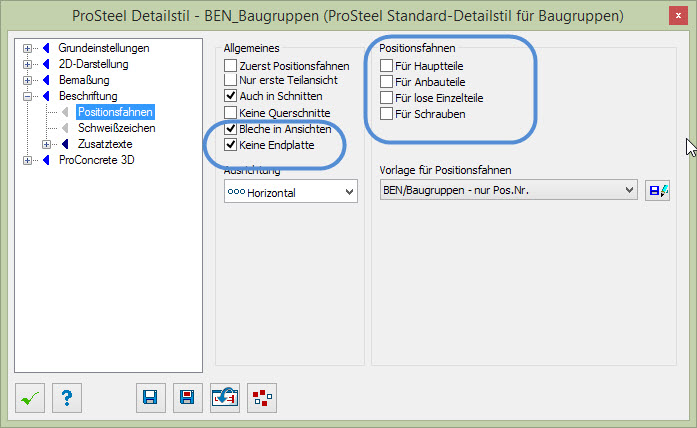The image size is (697, 428).
Task: Click the blue arrow icon beside Grundeinstellungen
Action: pos(46,48)
